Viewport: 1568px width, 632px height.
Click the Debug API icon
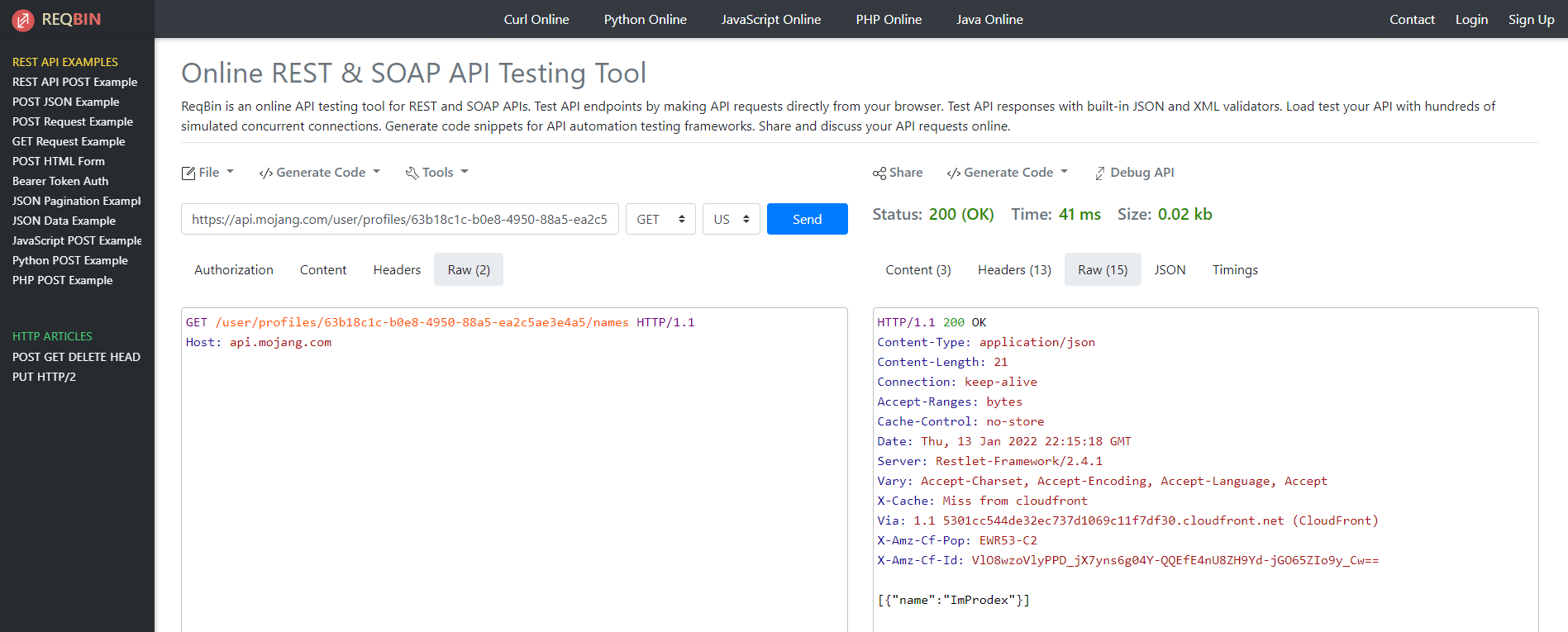1100,173
